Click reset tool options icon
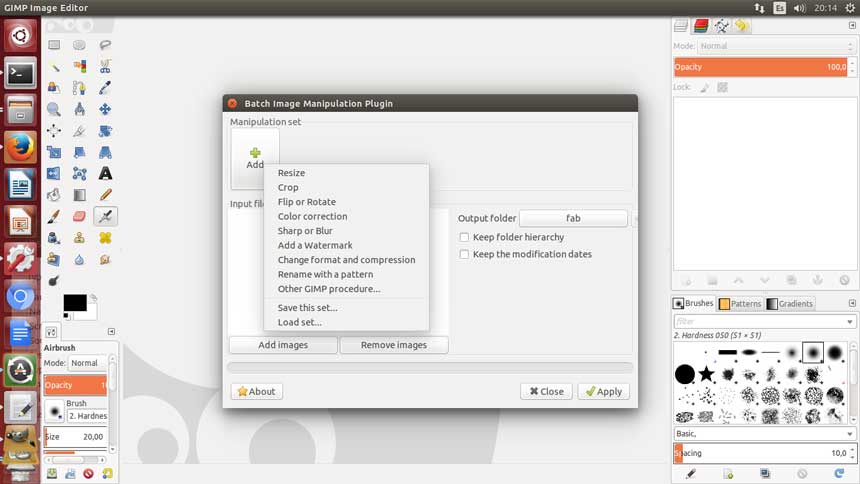860x484 pixels. pos(107,473)
